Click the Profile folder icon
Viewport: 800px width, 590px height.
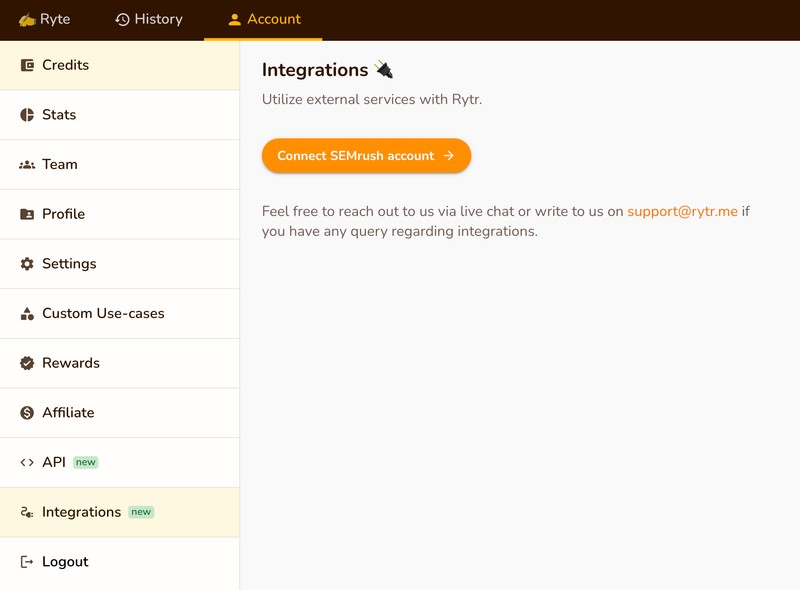coord(27,214)
